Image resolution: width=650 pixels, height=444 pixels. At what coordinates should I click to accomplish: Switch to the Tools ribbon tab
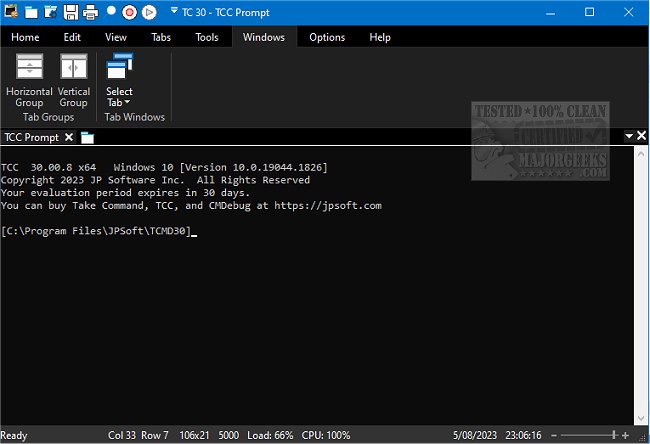point(207,37)
